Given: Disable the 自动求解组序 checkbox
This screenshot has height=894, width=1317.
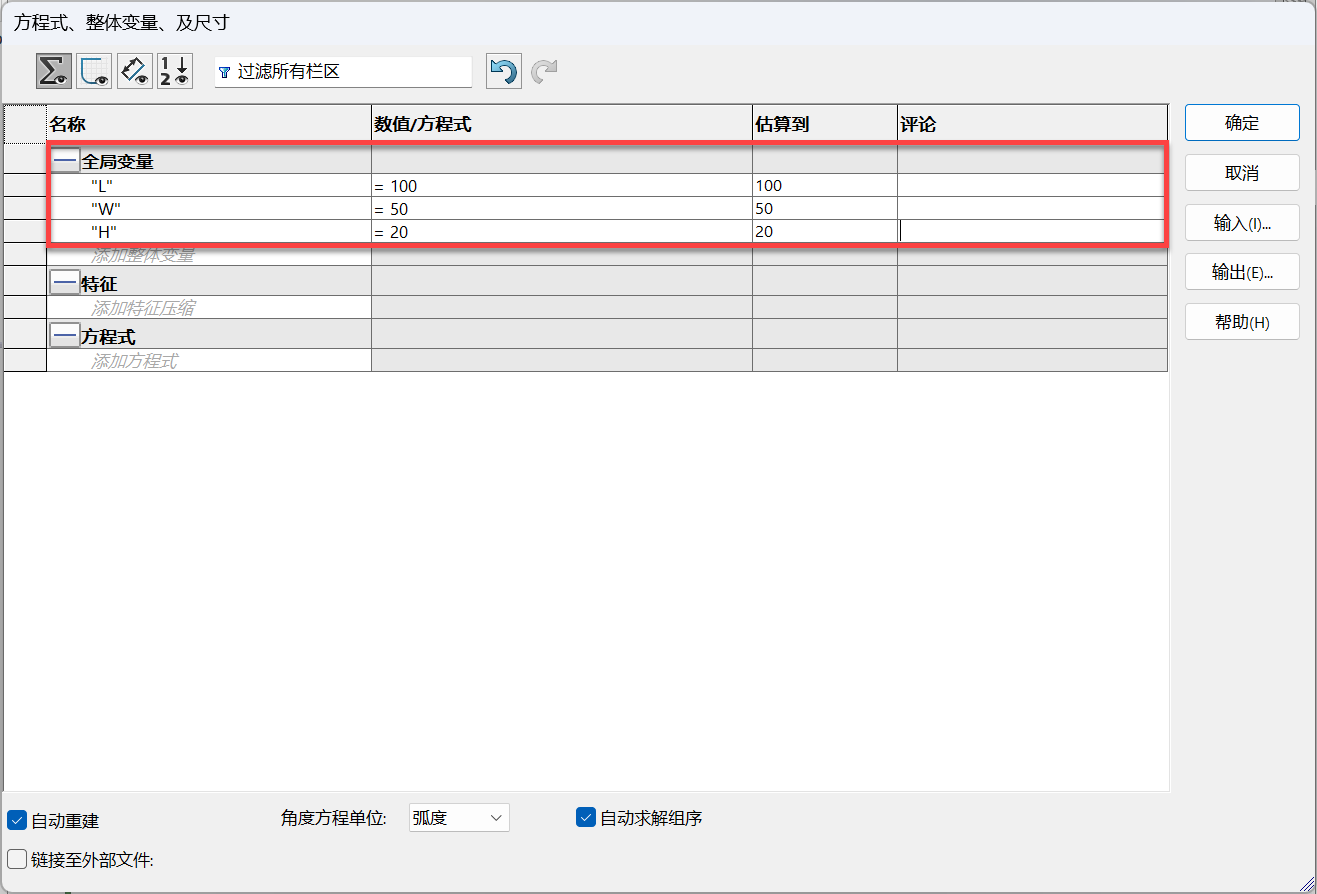Looking at the screenshot, I should [x=586, y=818].
